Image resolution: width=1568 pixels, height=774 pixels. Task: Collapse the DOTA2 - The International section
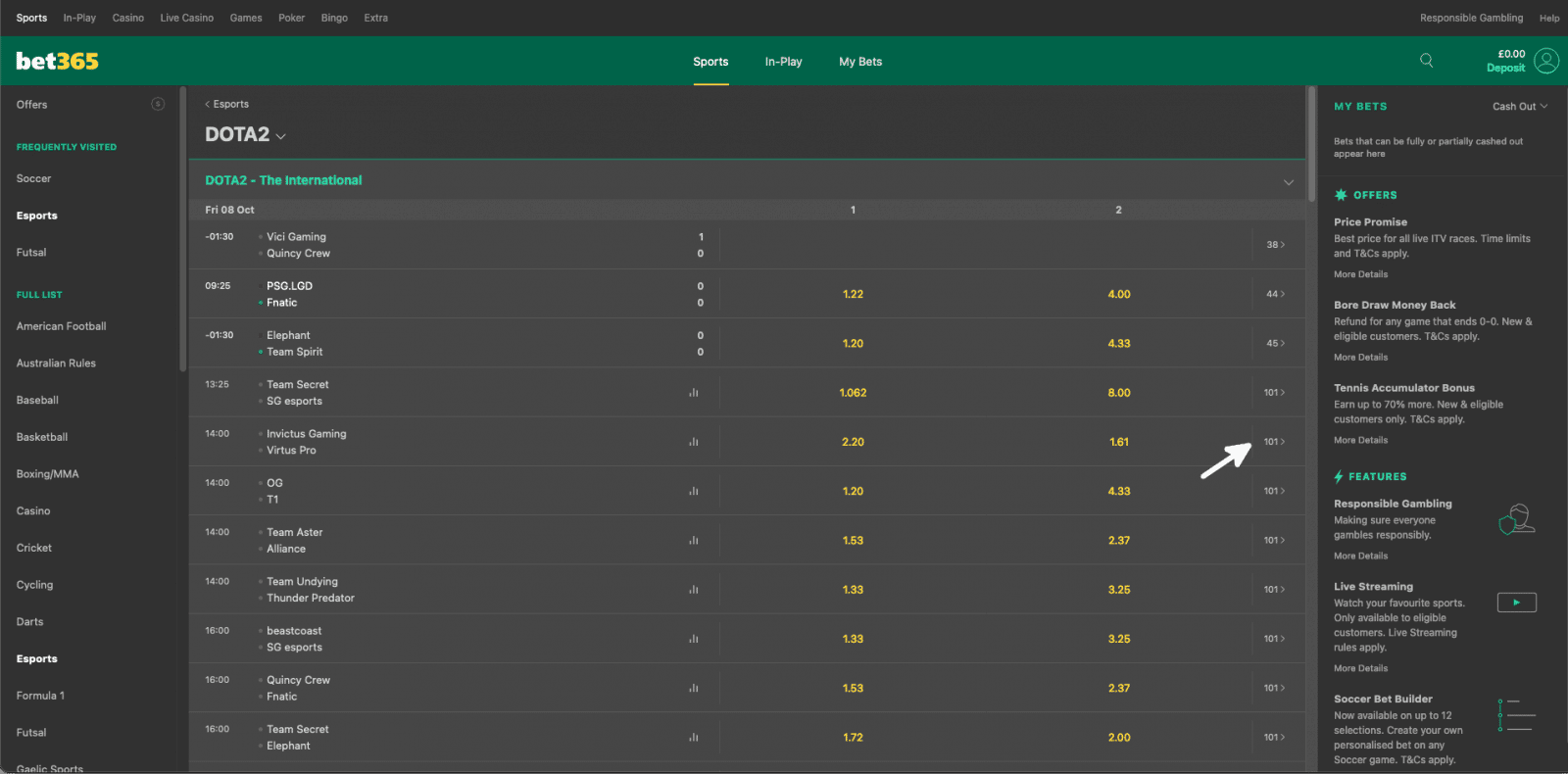(x=1288, y=182)
